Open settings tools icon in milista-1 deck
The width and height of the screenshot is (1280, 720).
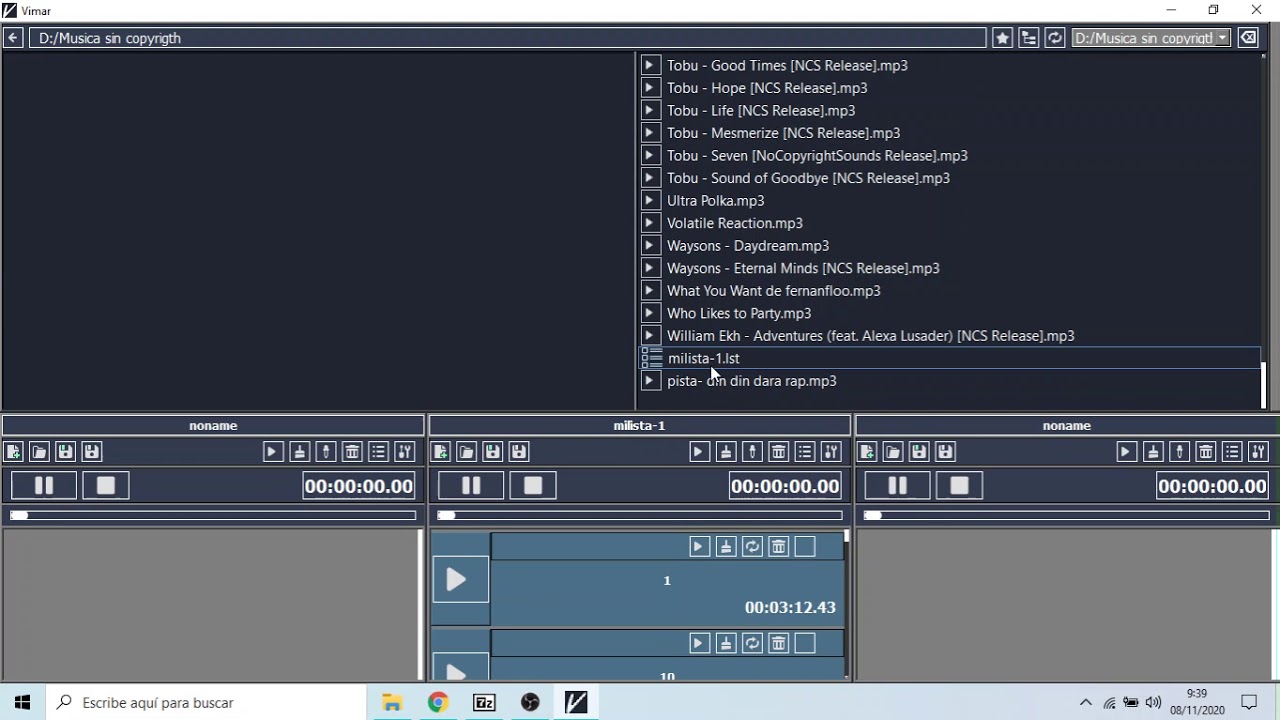click(x=831, y=452)
